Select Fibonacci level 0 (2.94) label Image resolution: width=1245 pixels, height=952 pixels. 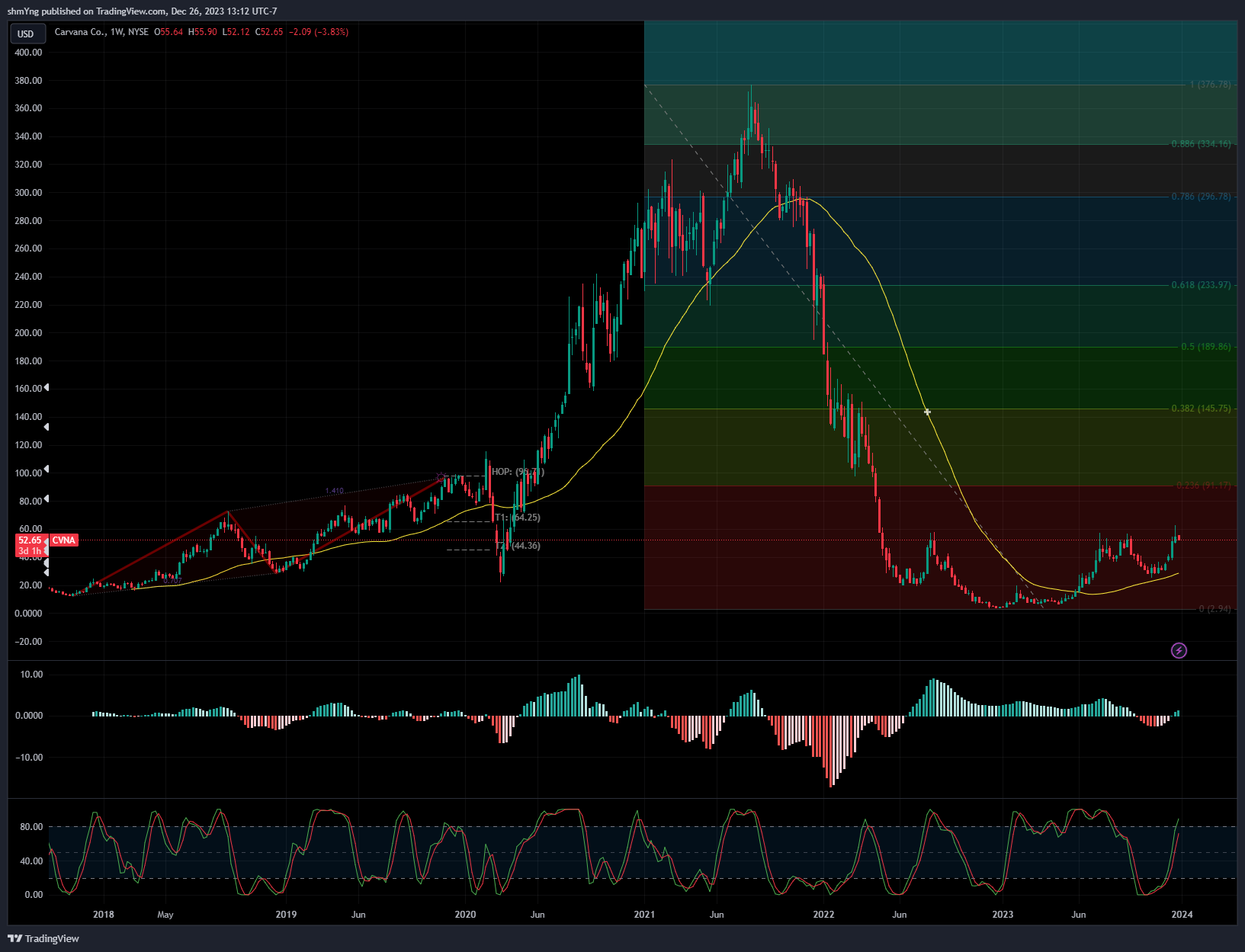(1215, 609)
